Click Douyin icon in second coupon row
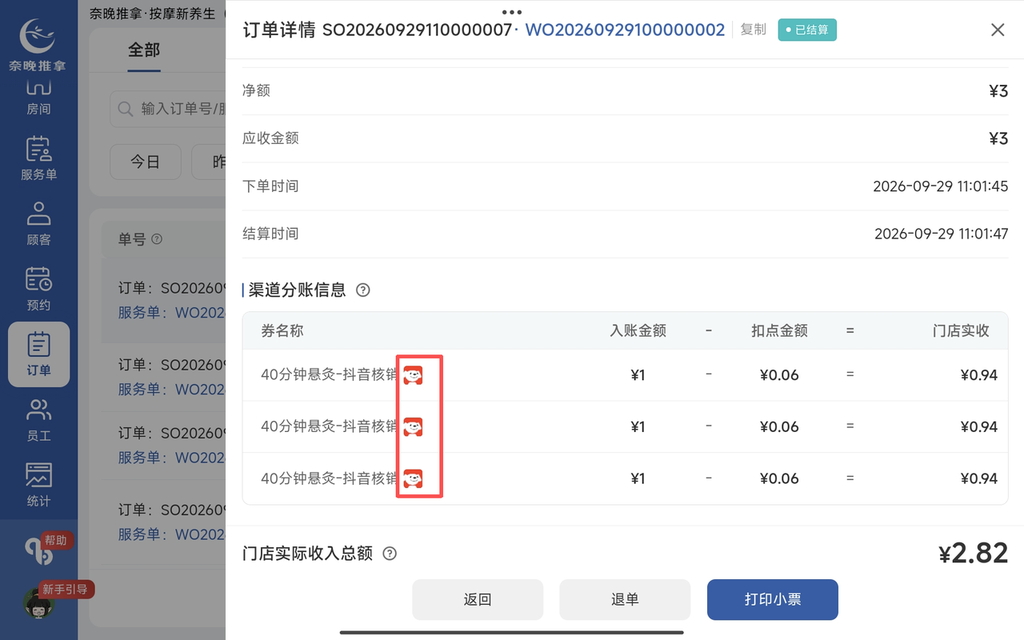1024x640 pixels. tap(413, 426)
